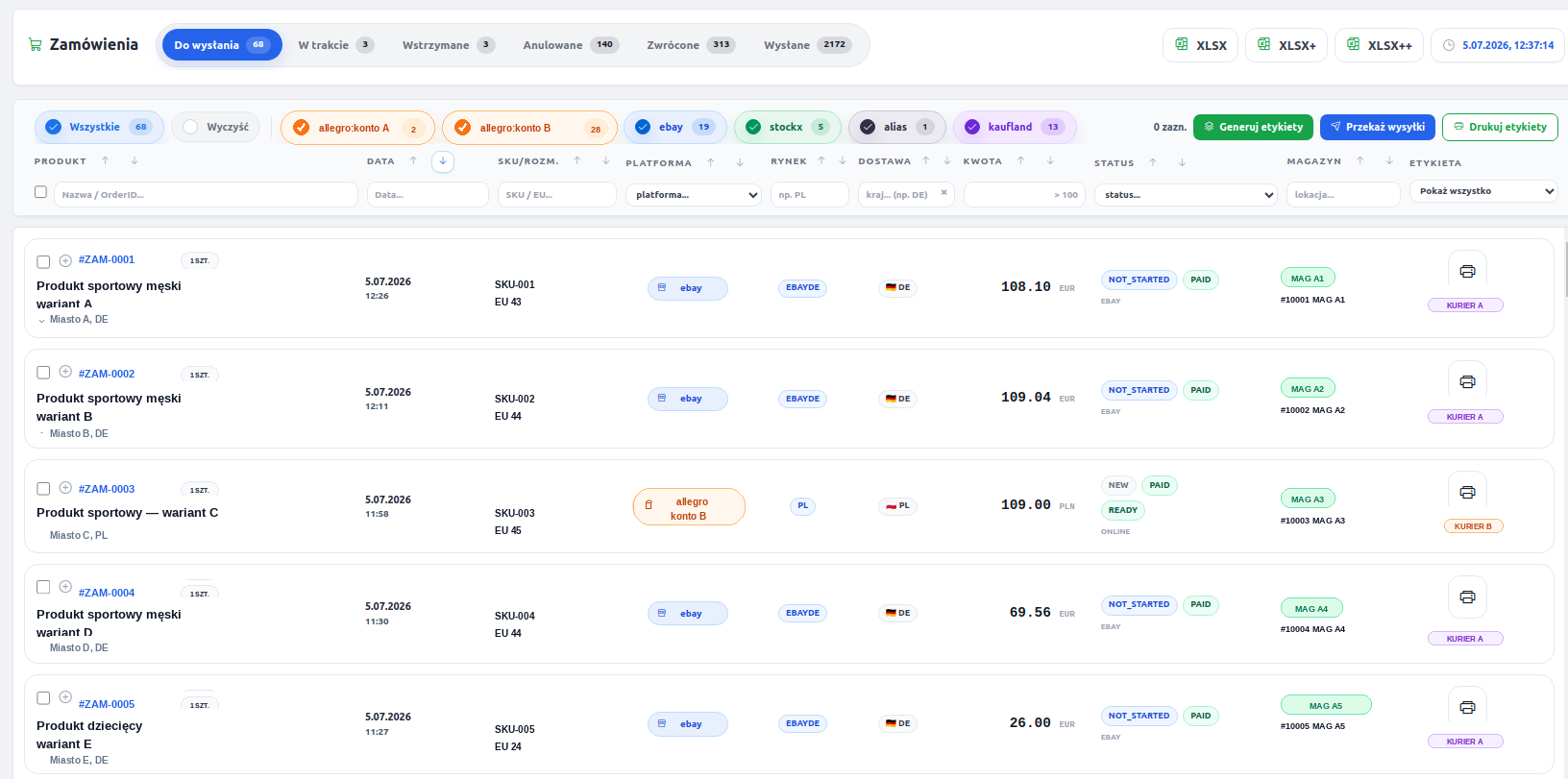1568x779 pixels.
Task: Click sort ascending arrow next to KWOTA
Action: pyautogui.click(x=1021, y=160)
